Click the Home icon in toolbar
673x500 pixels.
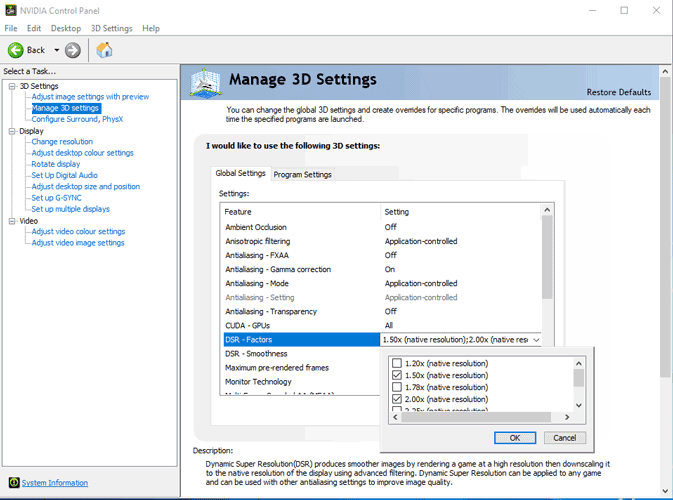(104, 50)
